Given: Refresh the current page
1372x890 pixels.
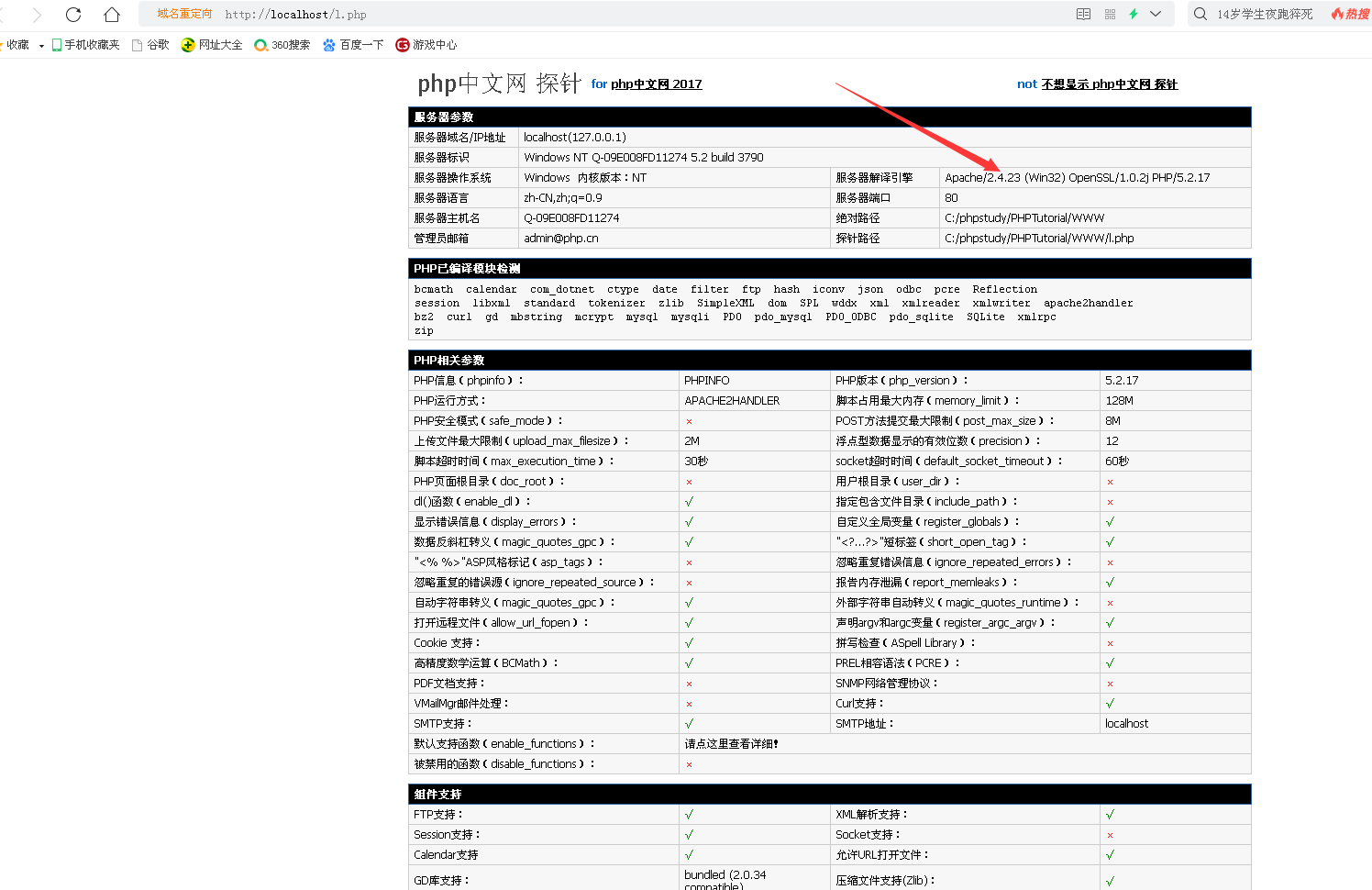Looking at the screenshot, I should click(x=72, y=14).
